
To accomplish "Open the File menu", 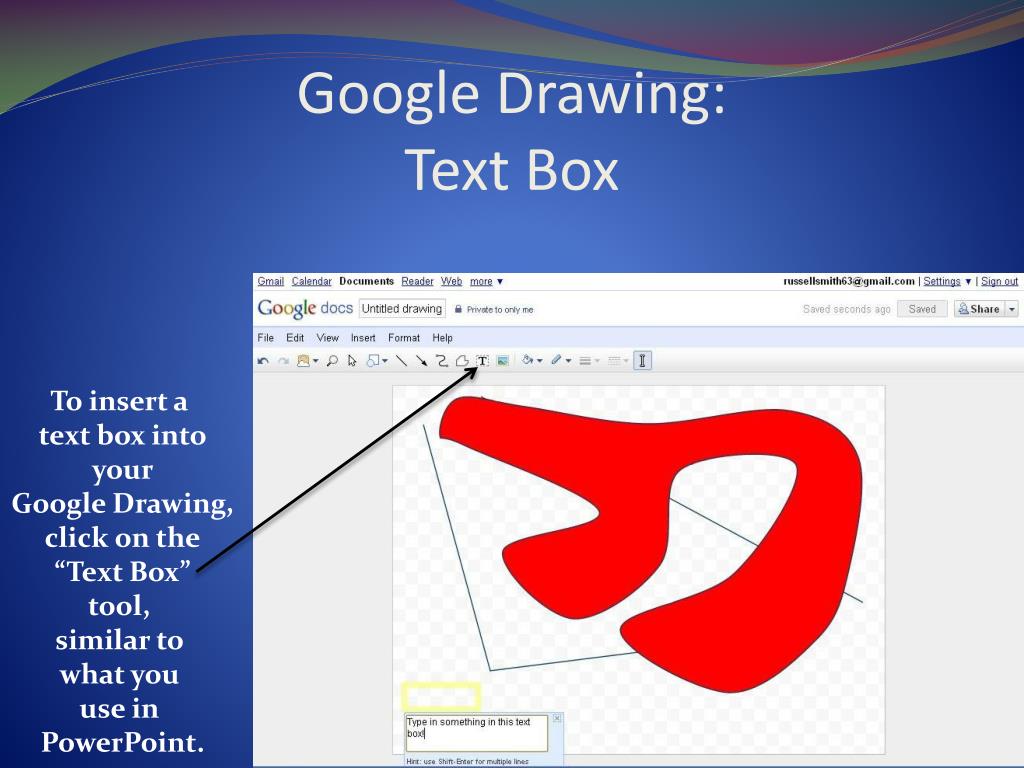I will (266, 338).
